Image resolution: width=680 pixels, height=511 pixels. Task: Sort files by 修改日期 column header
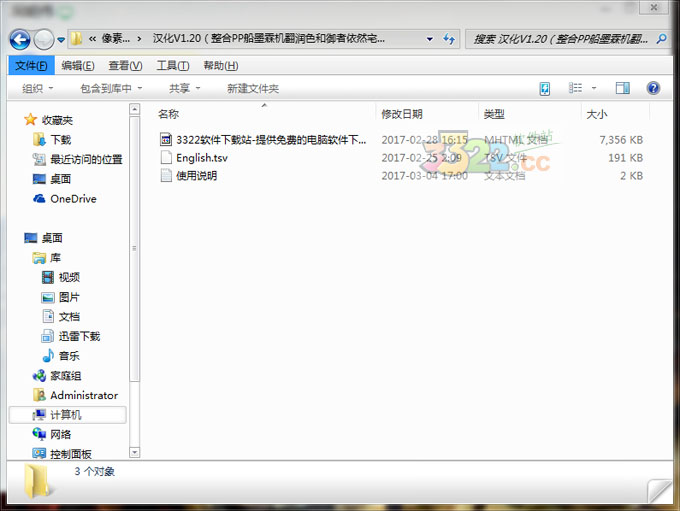[402, 115]
